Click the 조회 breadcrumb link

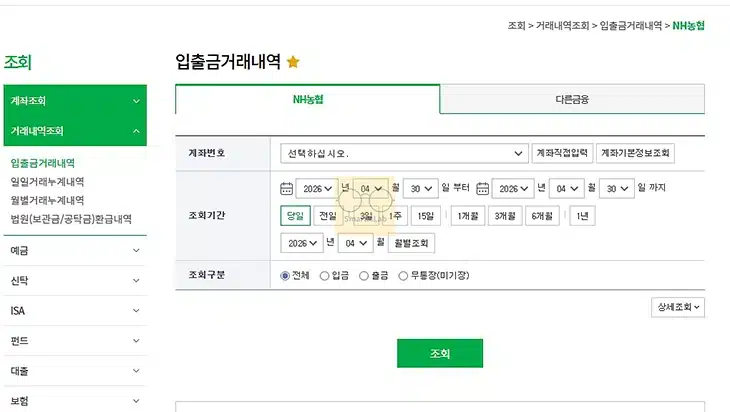coord(516,26)
